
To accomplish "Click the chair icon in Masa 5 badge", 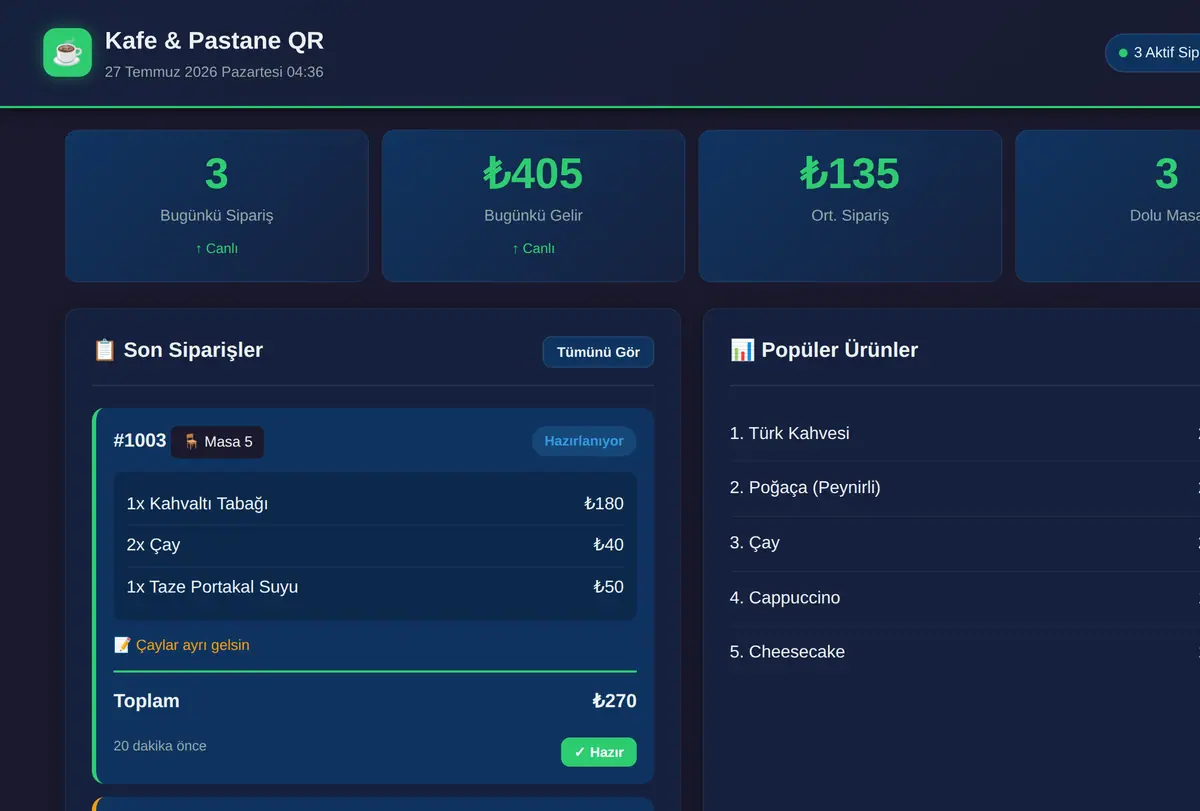I will 191,442.
